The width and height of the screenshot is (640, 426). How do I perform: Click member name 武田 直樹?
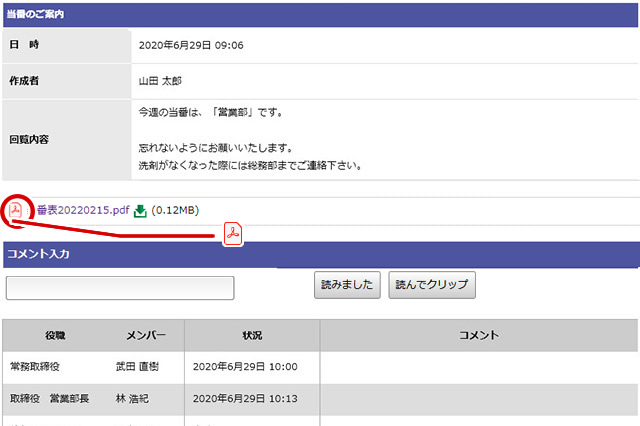point(137,366)
